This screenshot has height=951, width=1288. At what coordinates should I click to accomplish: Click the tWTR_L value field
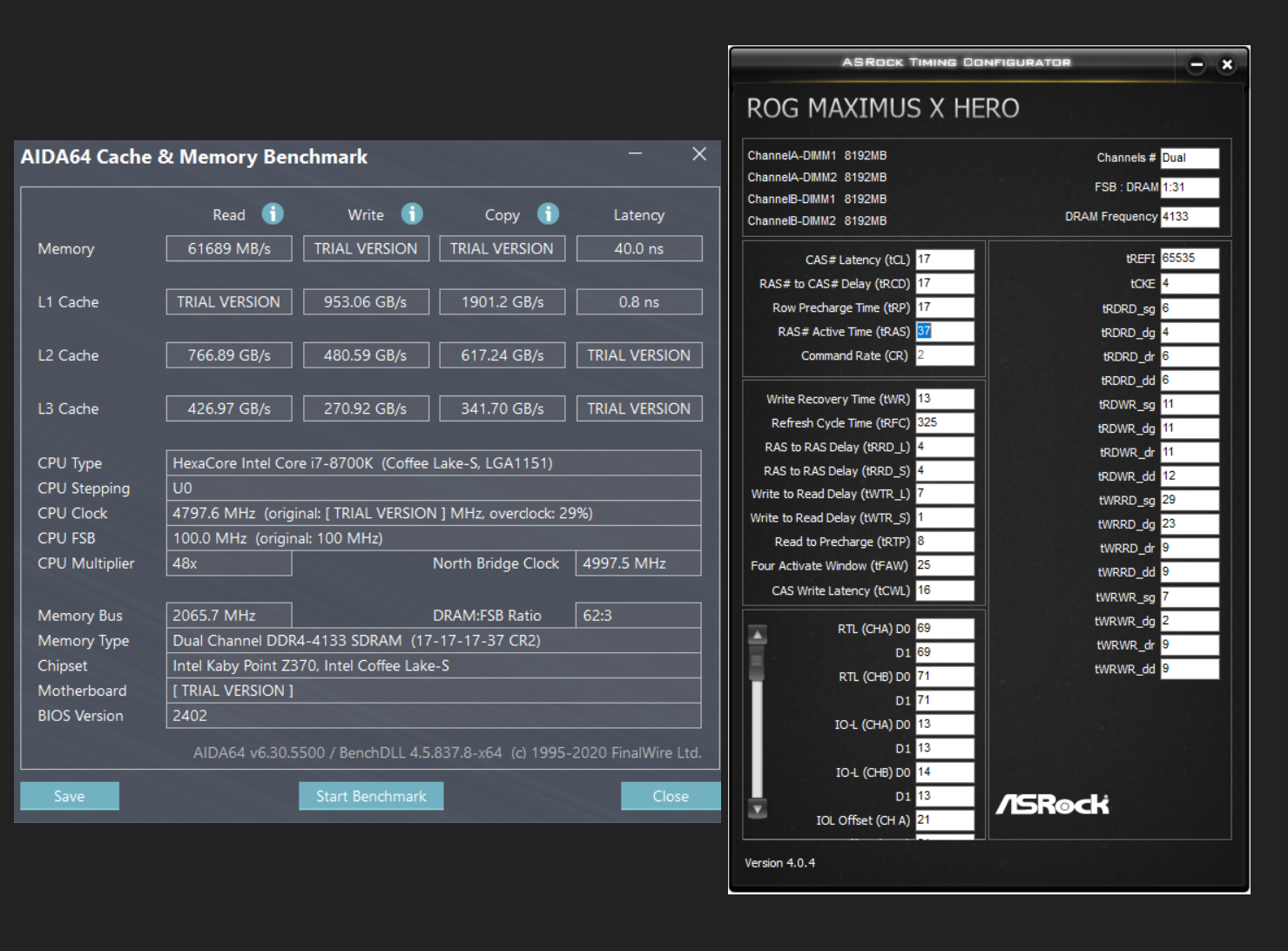coord(945,494)
